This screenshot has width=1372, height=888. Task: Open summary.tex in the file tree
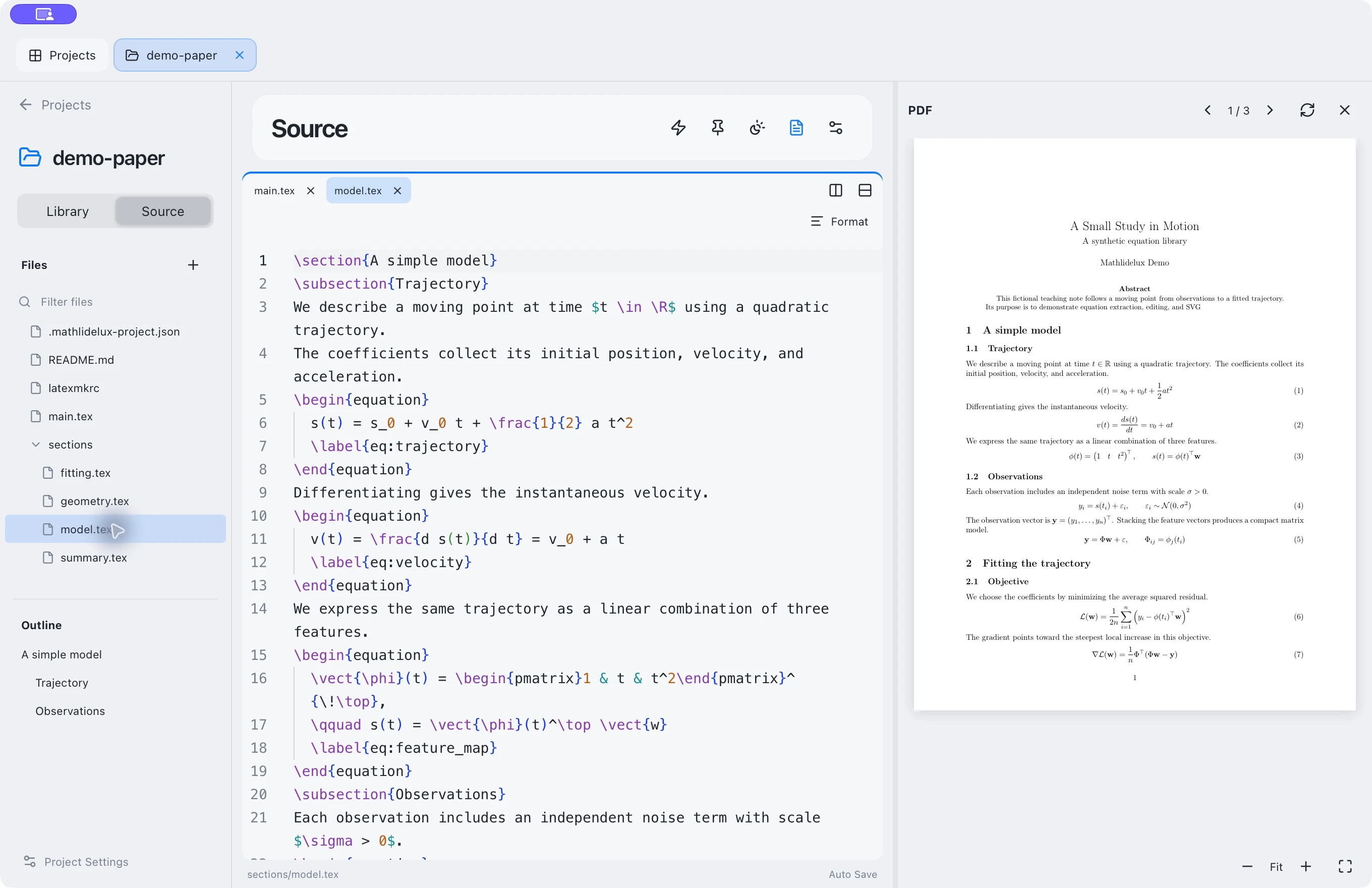(116, 558)
